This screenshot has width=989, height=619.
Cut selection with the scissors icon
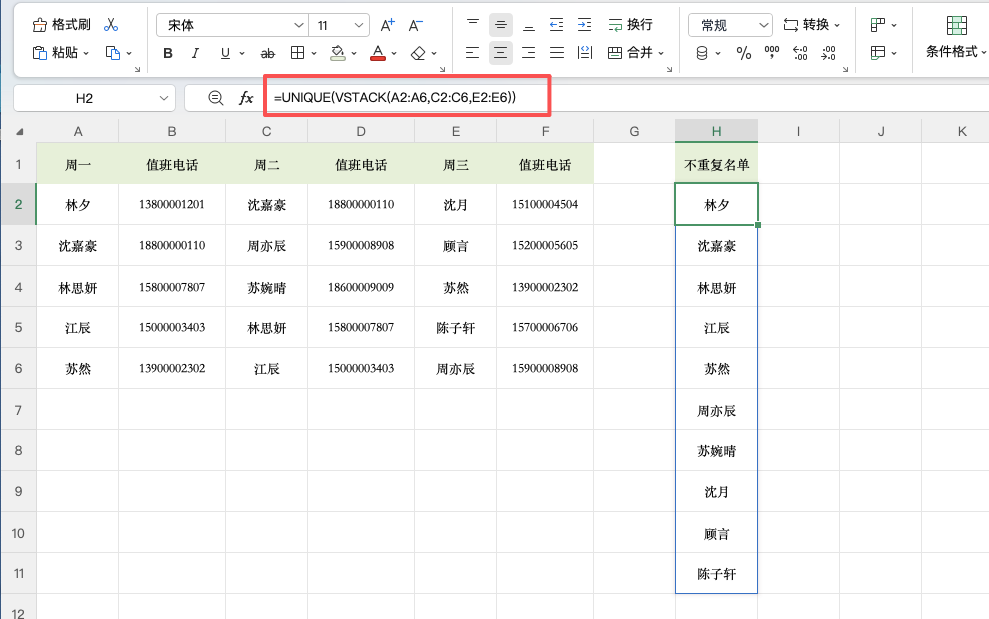pos(111,25)
